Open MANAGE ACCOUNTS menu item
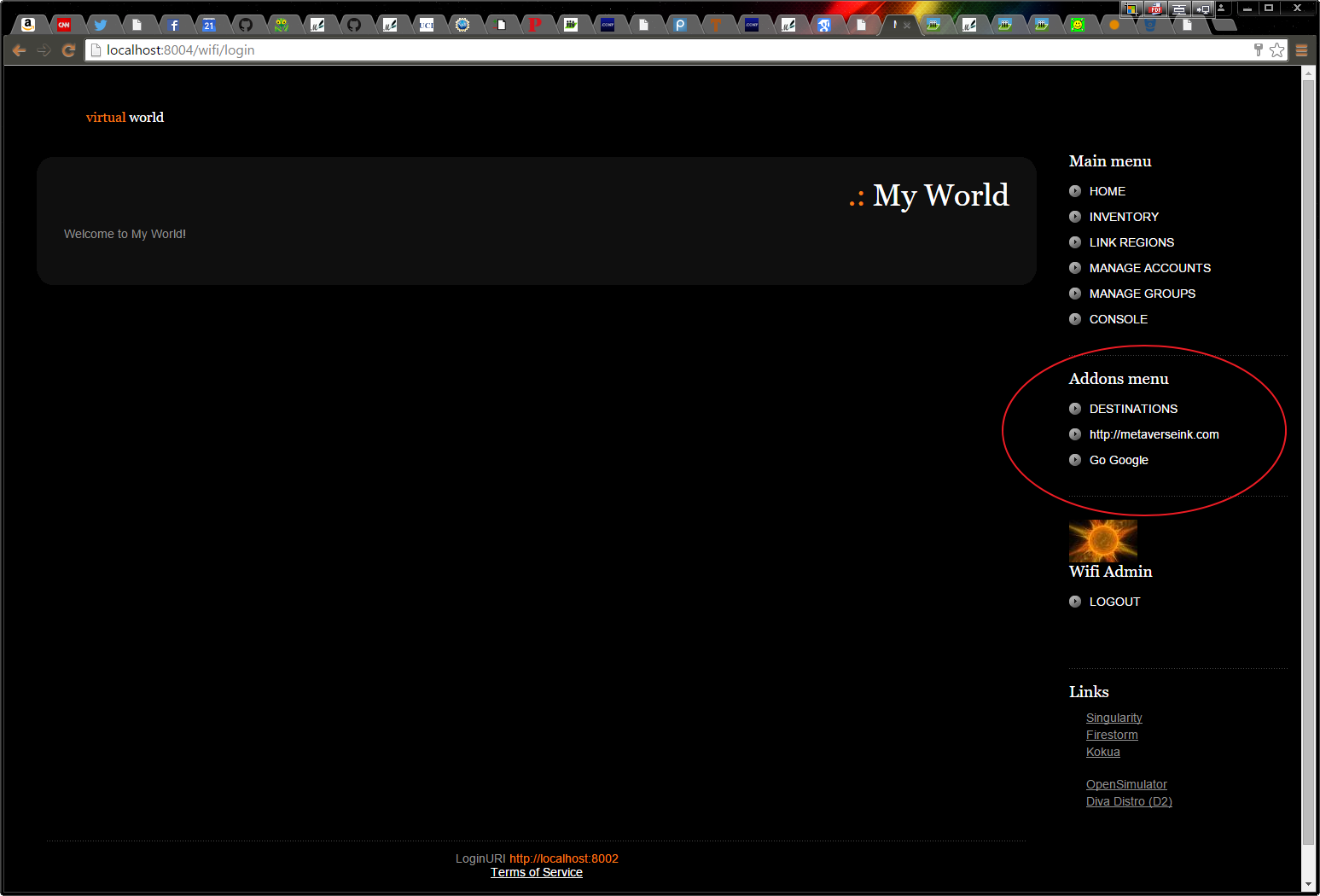Viewport: 1320px width, 896px height. click(1150, 268)
